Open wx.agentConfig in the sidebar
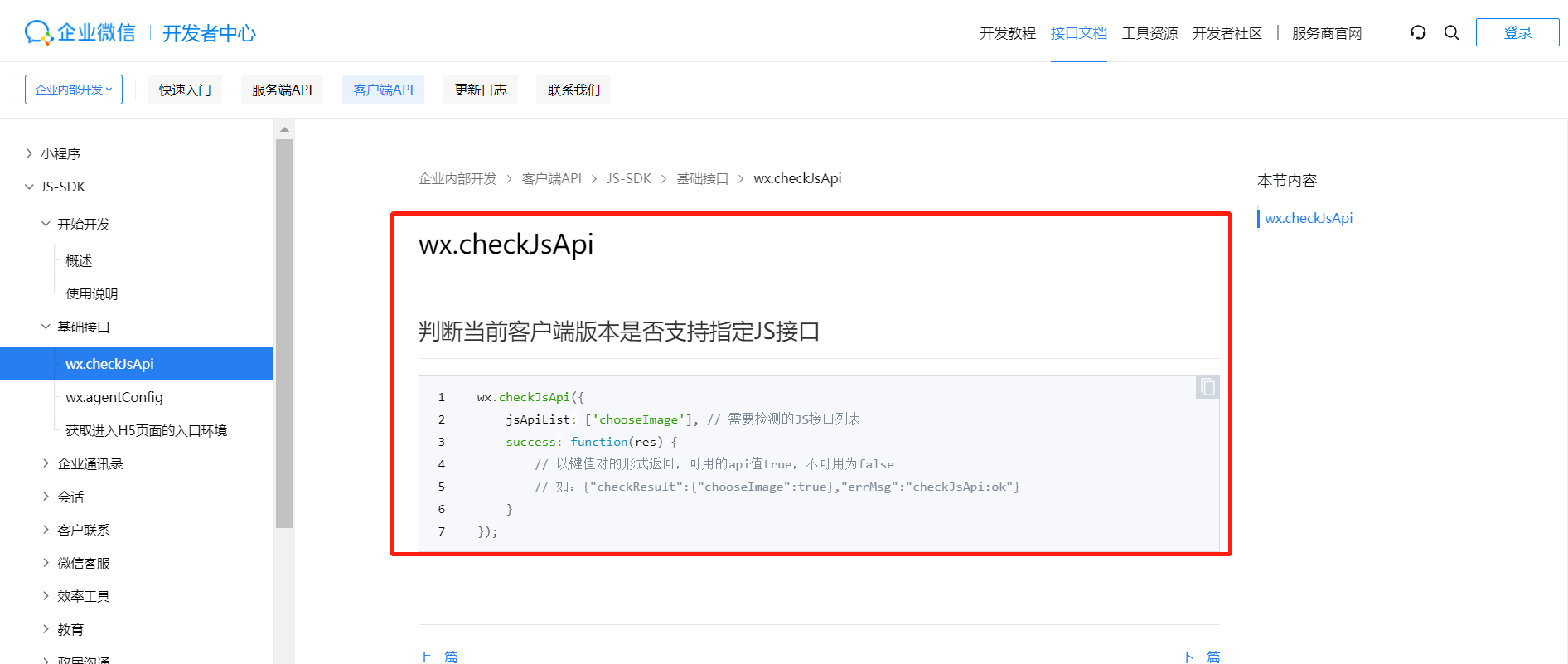This screenshot has width=1568, height=664. point(114,397)
